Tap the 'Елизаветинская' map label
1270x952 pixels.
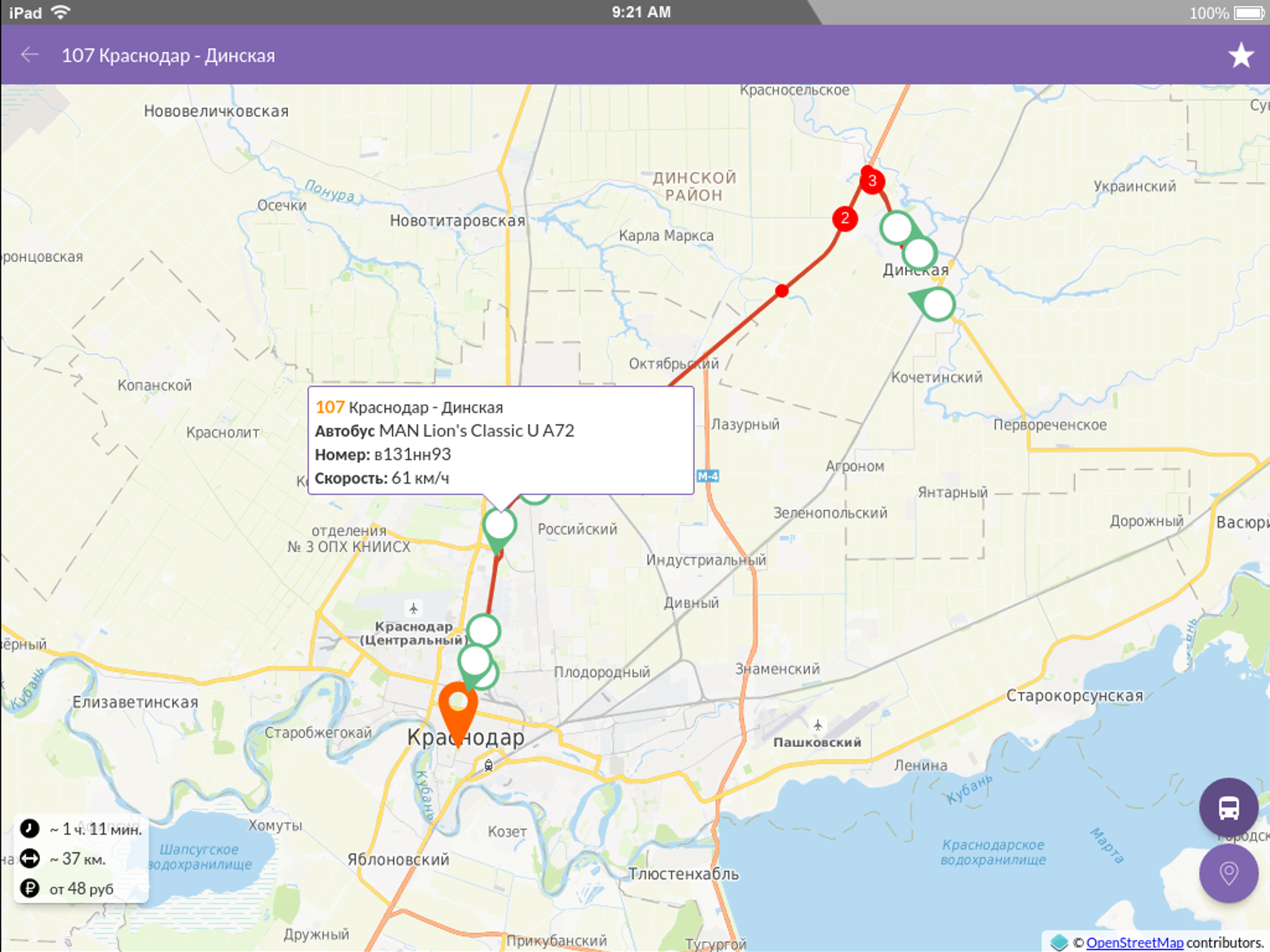tap(135, 702)
